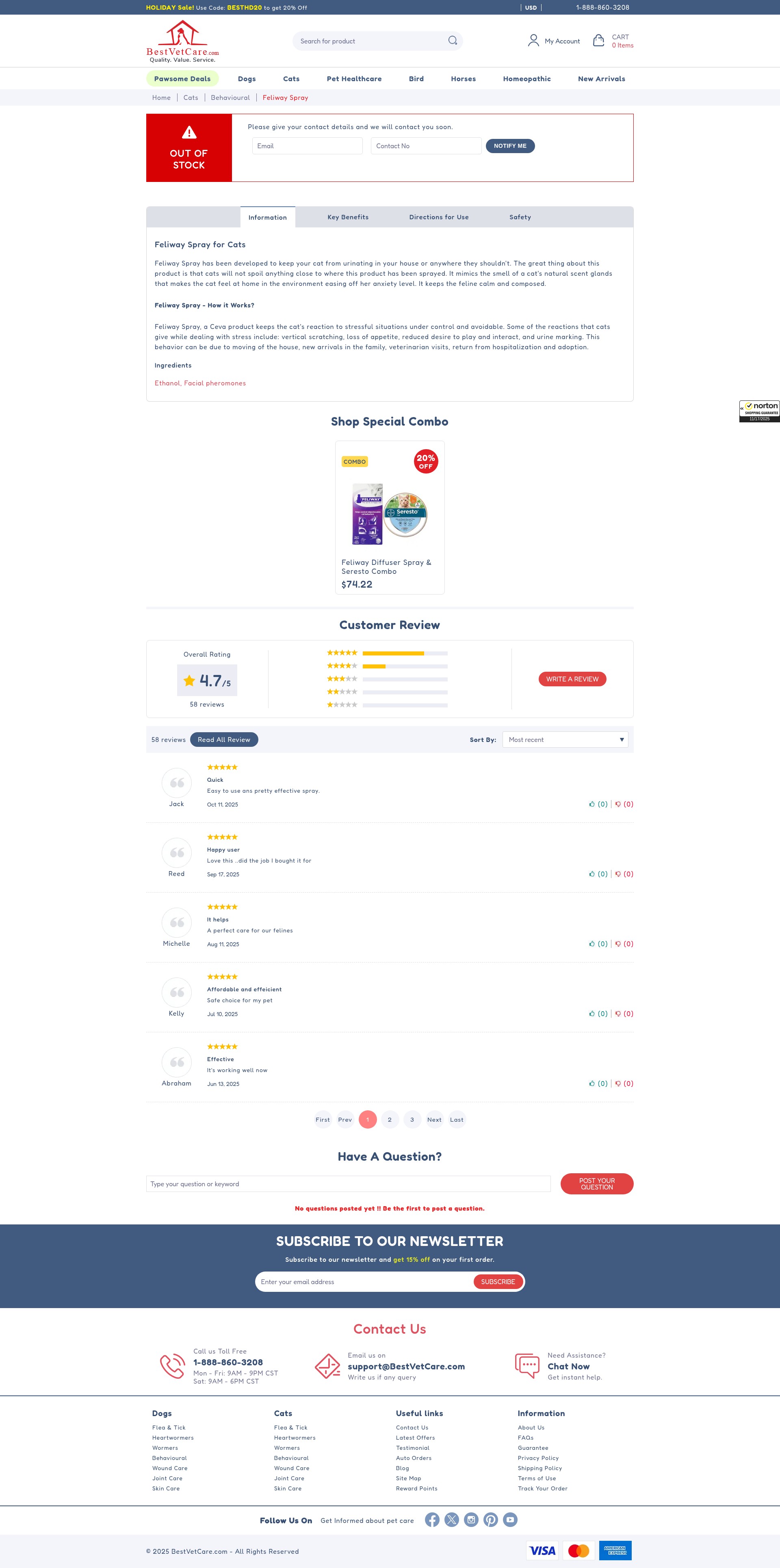Open the Sort By Most recent dropdown
The width and height of the screenshot is (780, 1568).
pyautogui.click(x=565, y=740)
